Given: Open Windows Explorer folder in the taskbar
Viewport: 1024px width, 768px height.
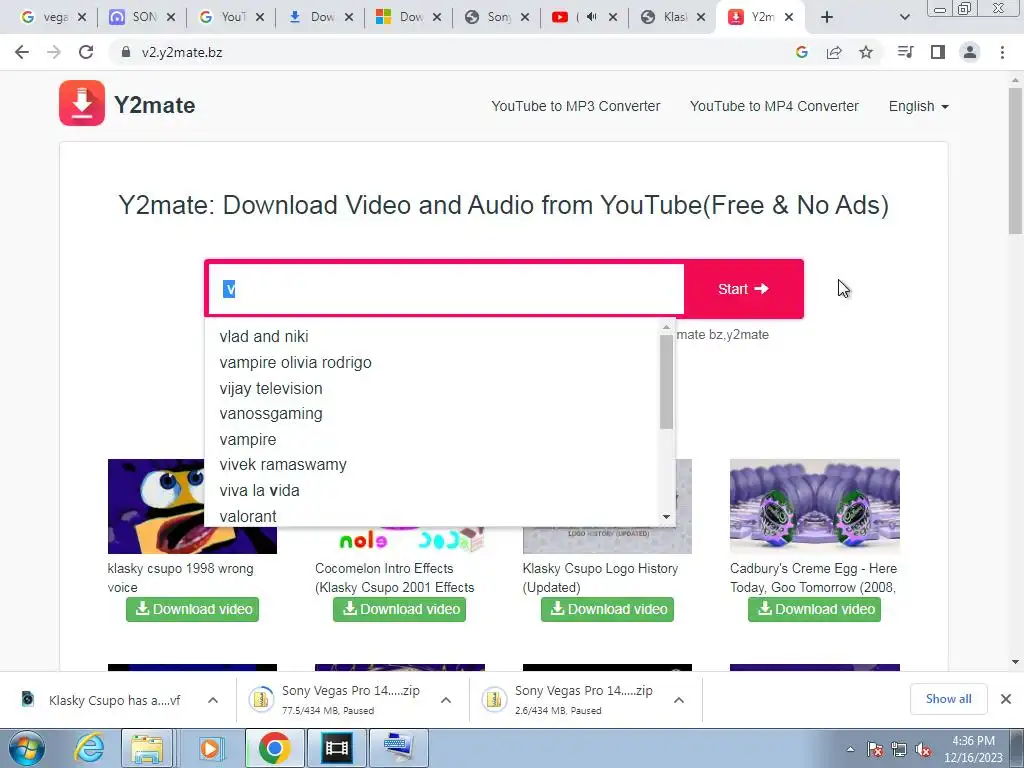Looking at the screenshot, I should 147,748.
